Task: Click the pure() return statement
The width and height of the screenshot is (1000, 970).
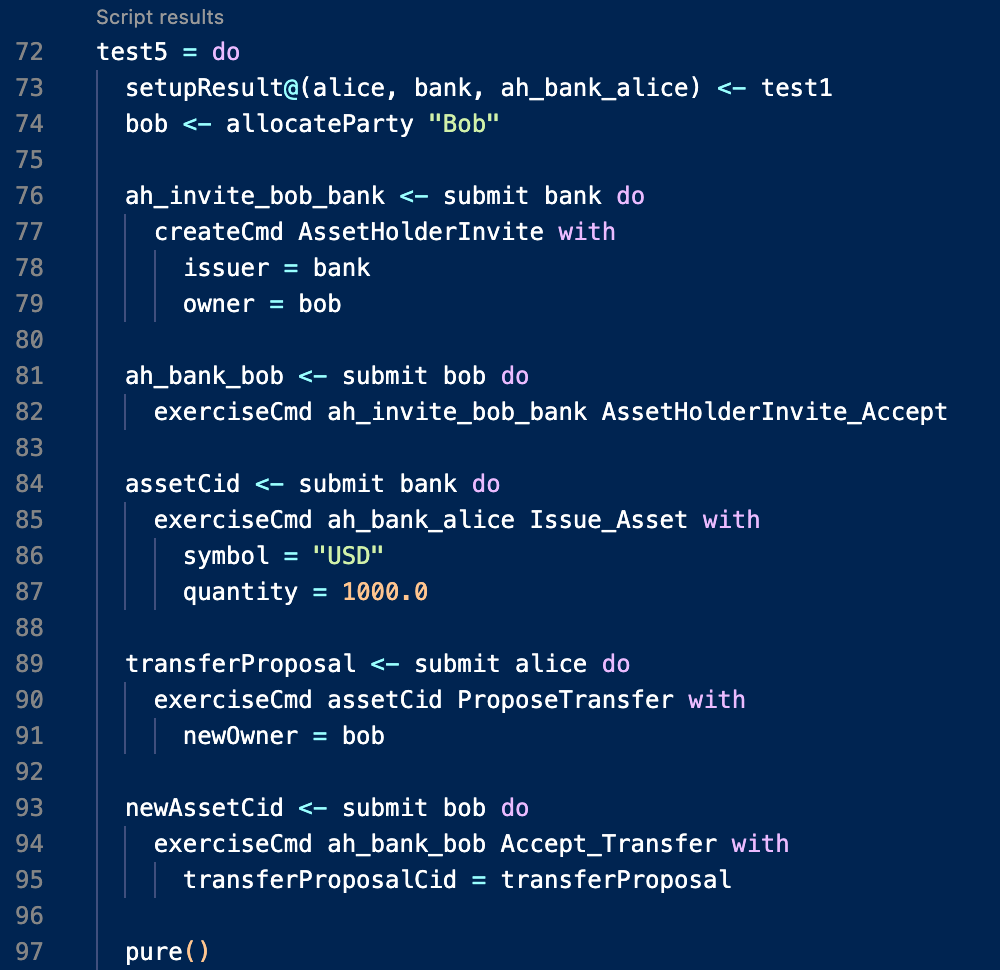Action: 167,952
